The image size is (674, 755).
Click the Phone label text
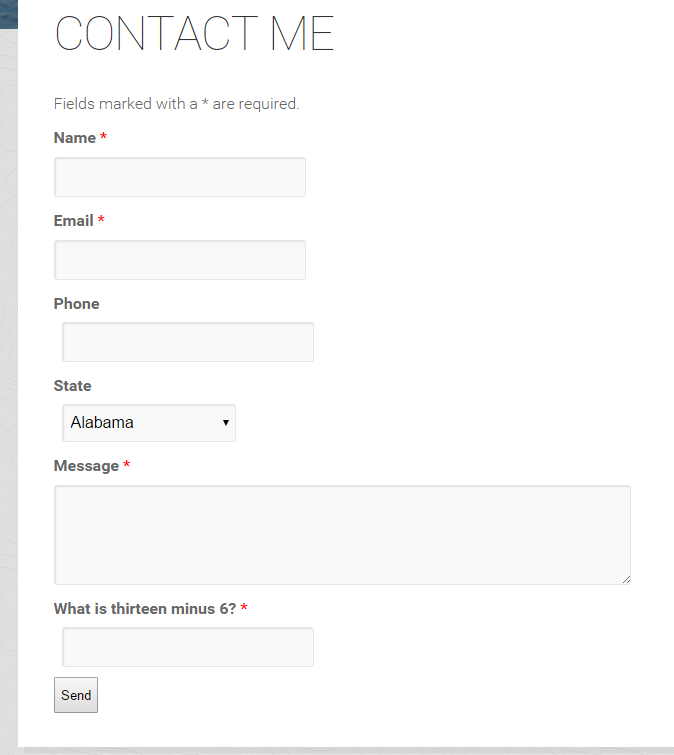click(x=77, y=304)
